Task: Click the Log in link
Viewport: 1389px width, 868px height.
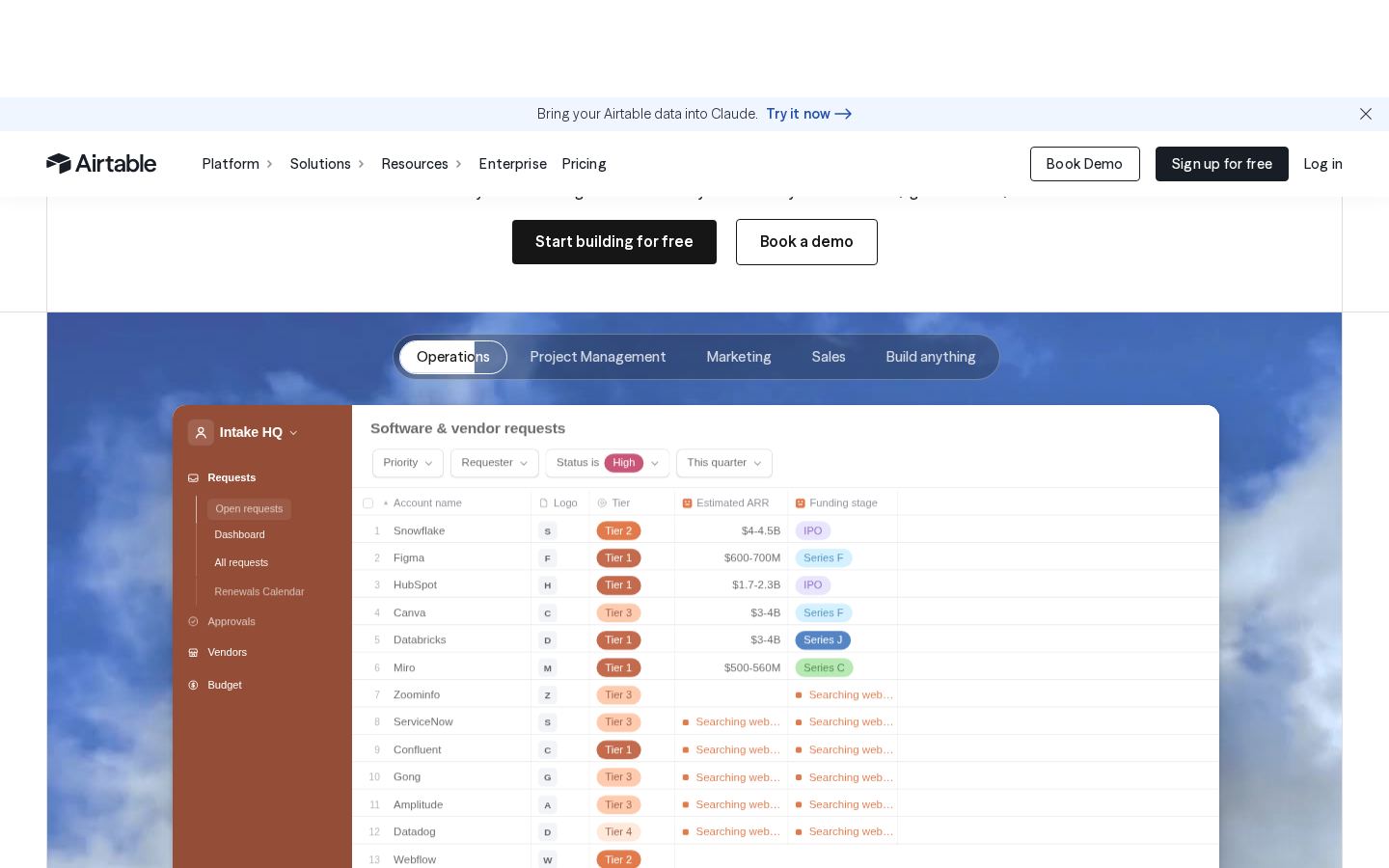Action: pos(1322,164)
